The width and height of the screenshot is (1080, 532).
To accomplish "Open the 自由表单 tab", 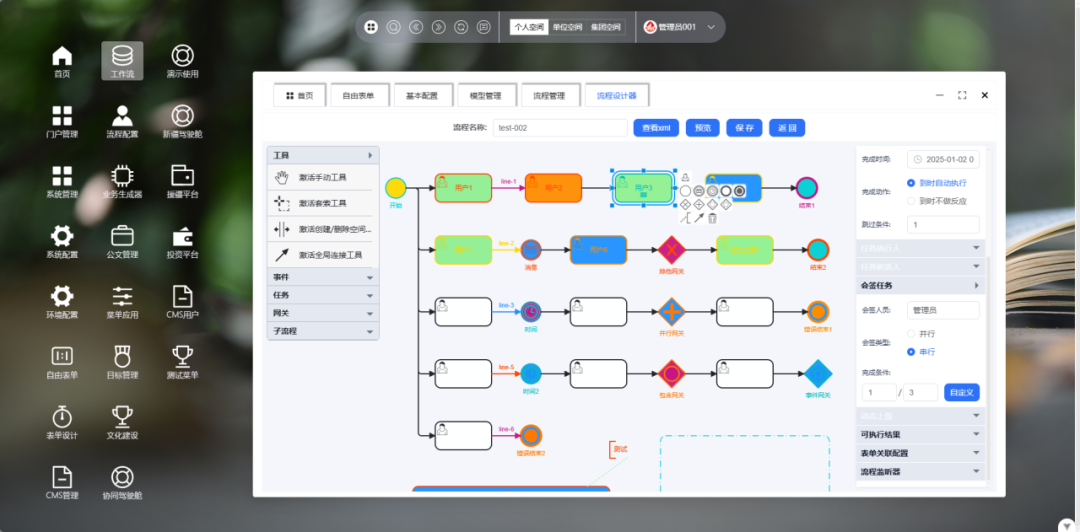I will [x=358, y=96].
